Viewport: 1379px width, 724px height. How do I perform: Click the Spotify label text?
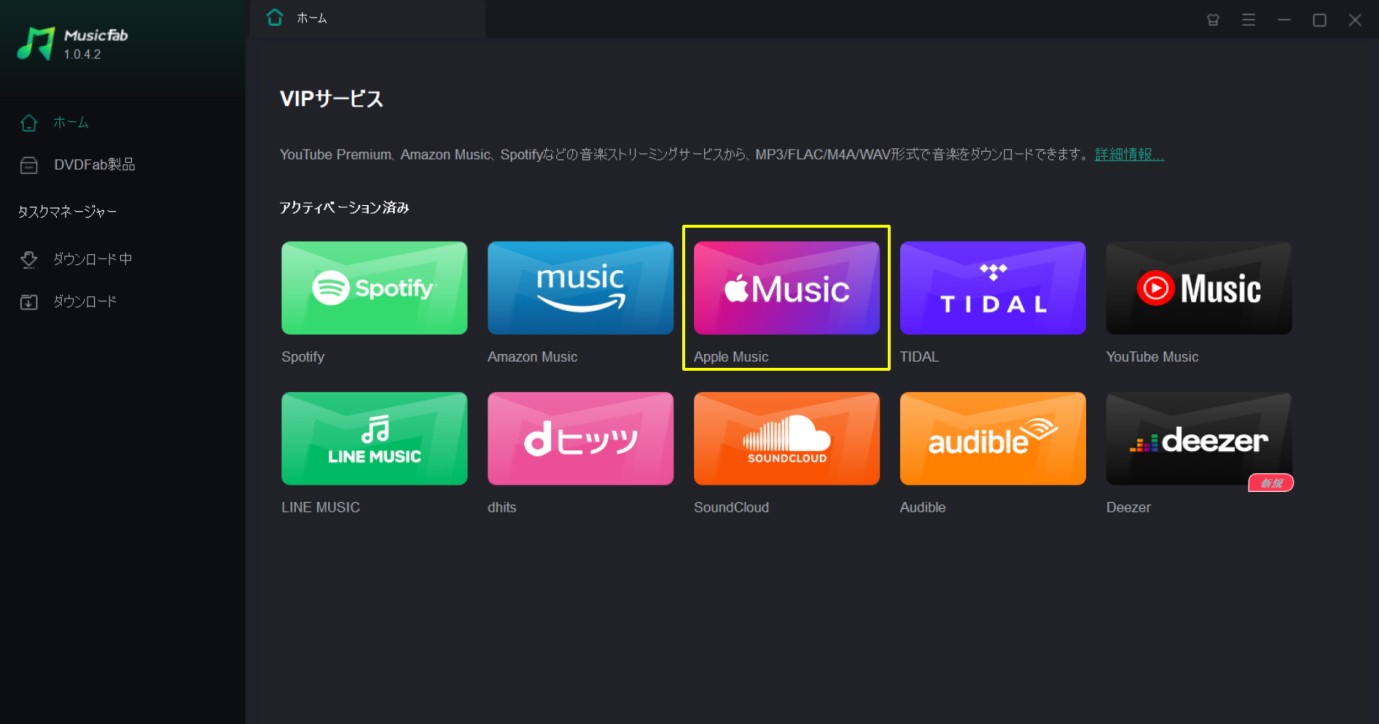coord(303,357)
